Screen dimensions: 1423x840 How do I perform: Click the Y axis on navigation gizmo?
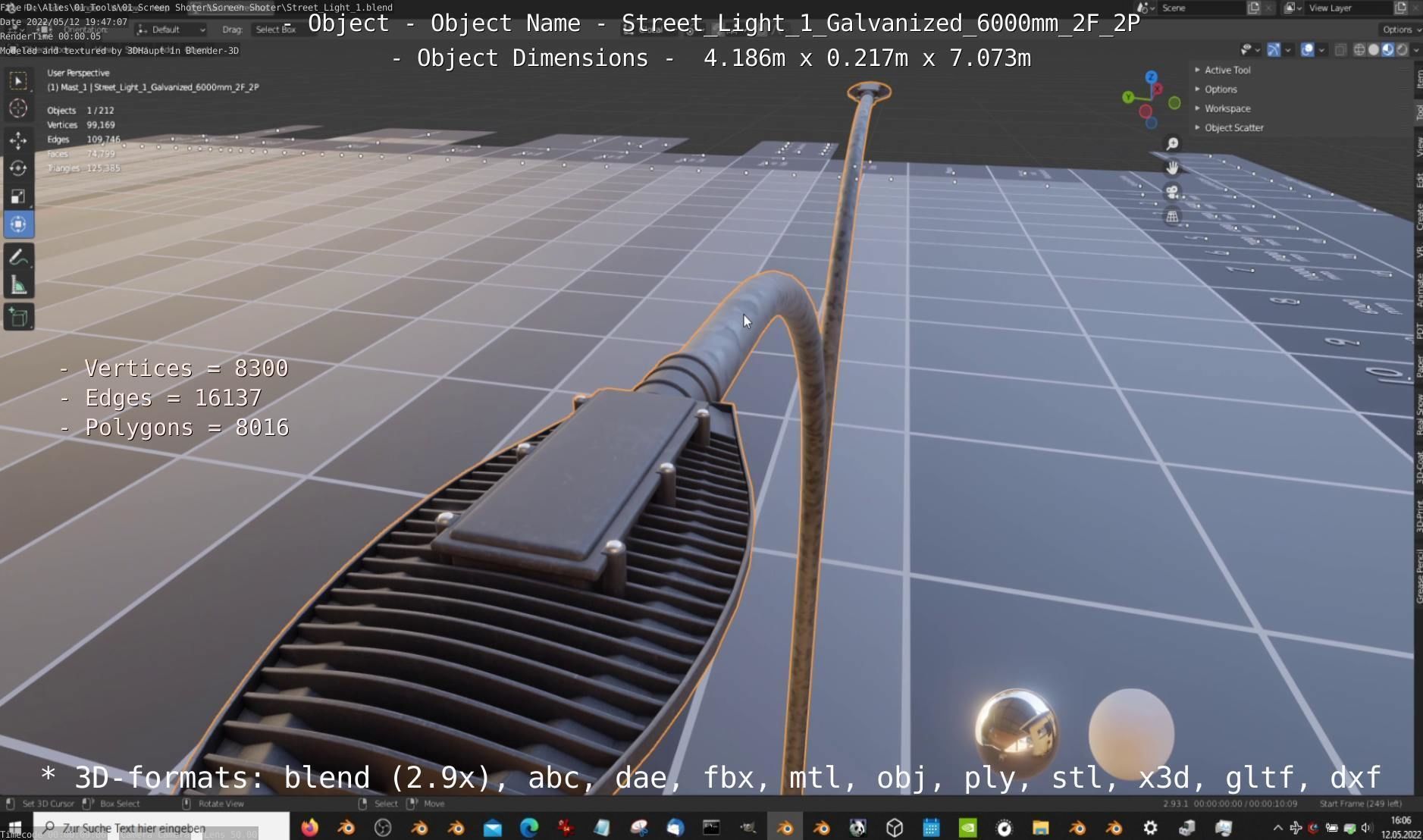pyautogui.click(x=1128, y=97)
